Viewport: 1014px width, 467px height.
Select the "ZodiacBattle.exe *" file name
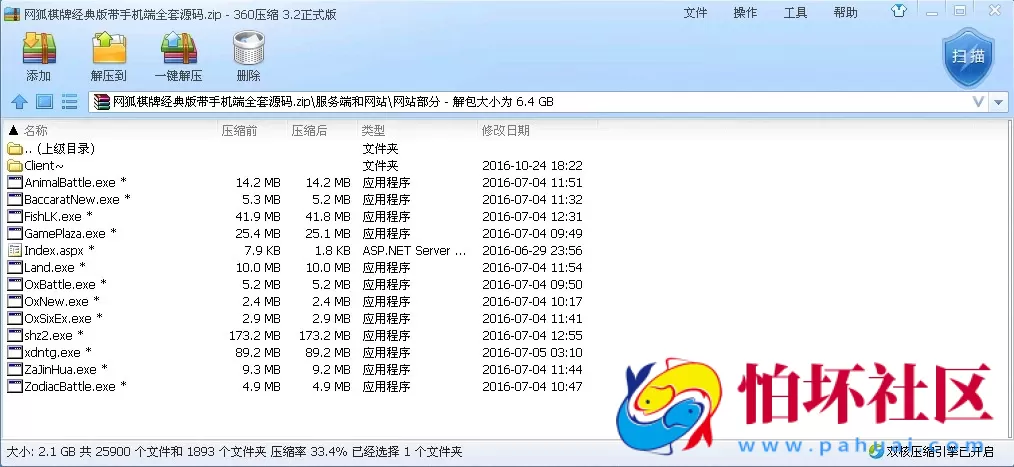pos(76,386)
